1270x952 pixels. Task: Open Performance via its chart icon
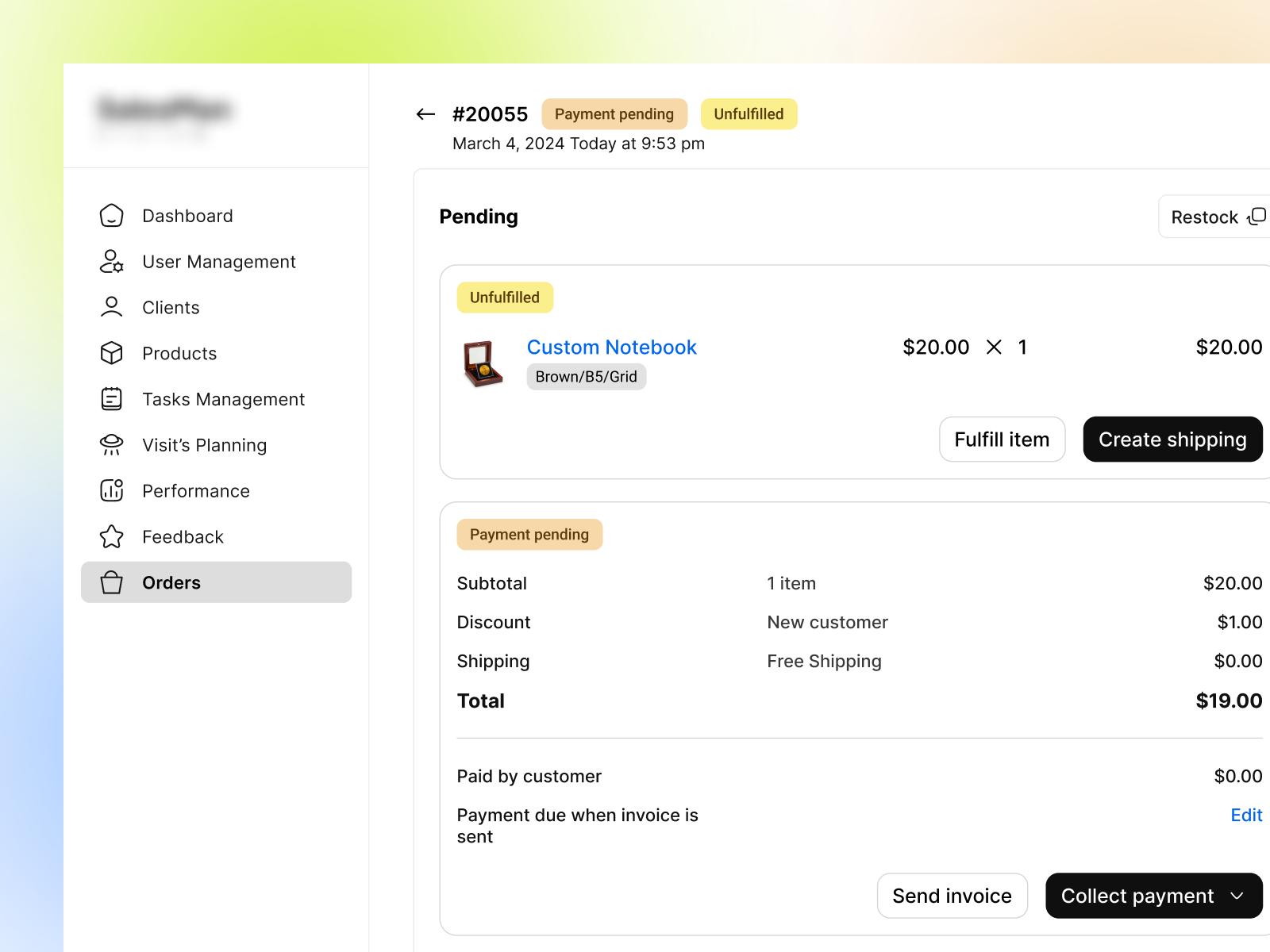(112, 490)
